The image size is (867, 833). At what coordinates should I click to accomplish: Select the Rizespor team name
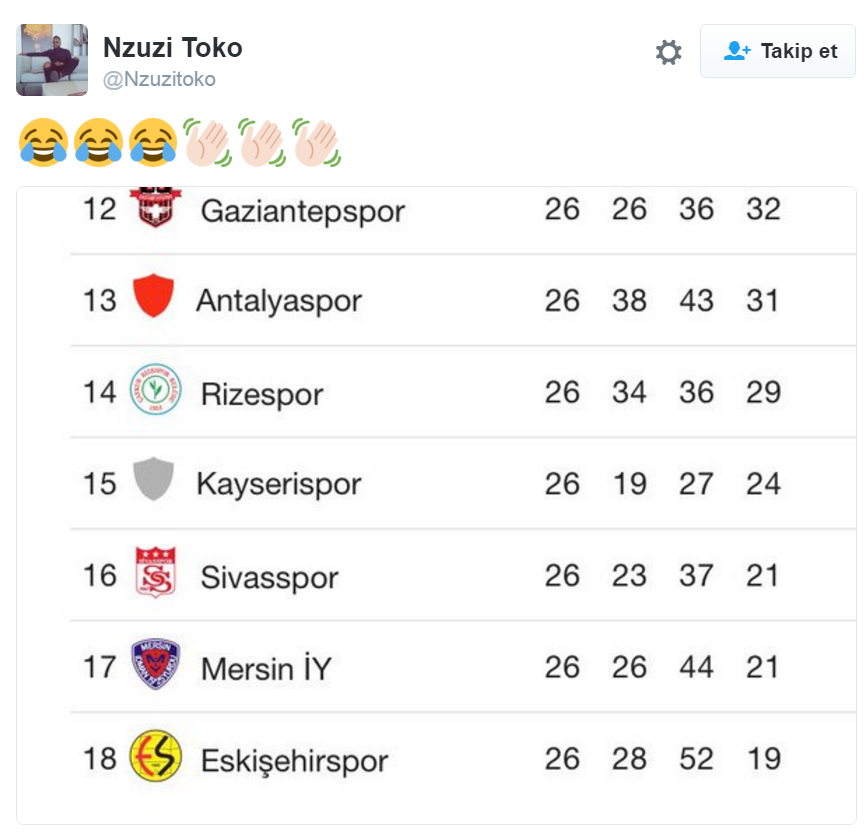262,393
